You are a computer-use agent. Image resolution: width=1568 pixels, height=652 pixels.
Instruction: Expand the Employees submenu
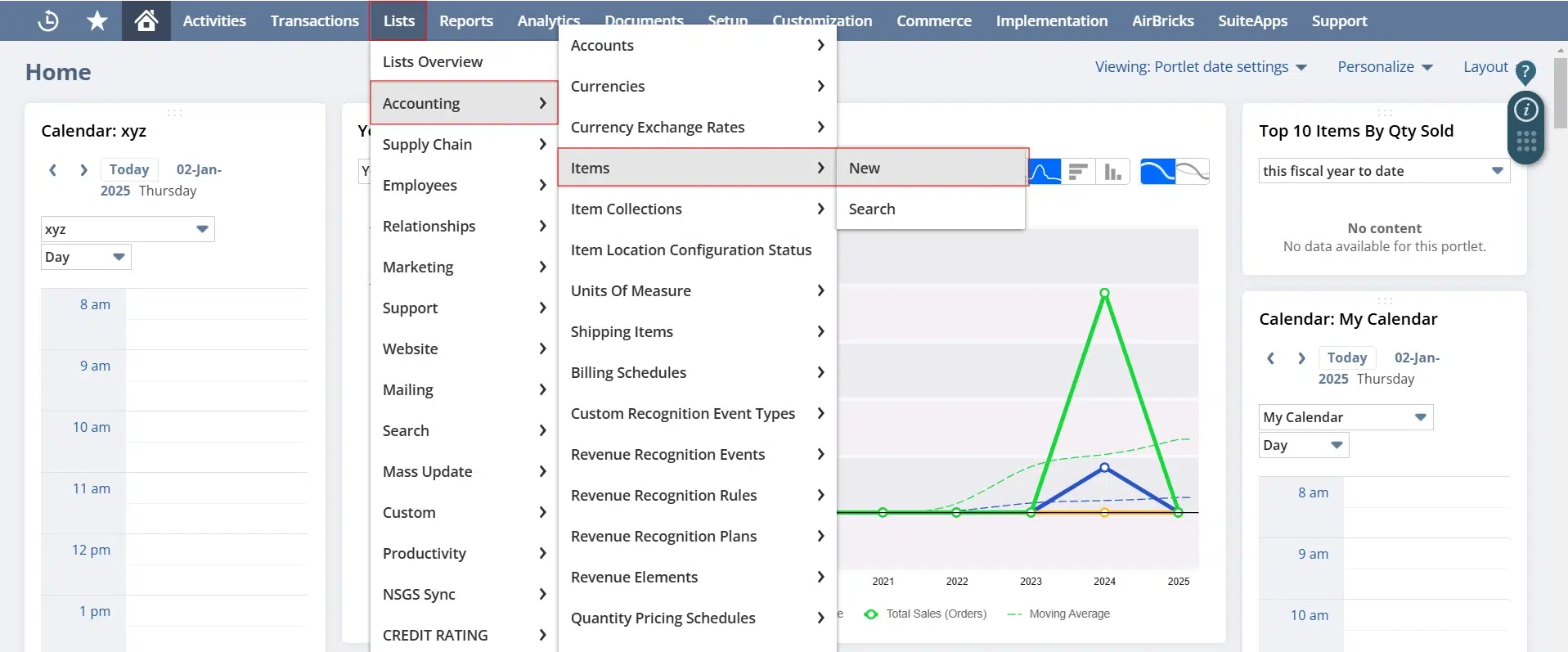point(464,185)
